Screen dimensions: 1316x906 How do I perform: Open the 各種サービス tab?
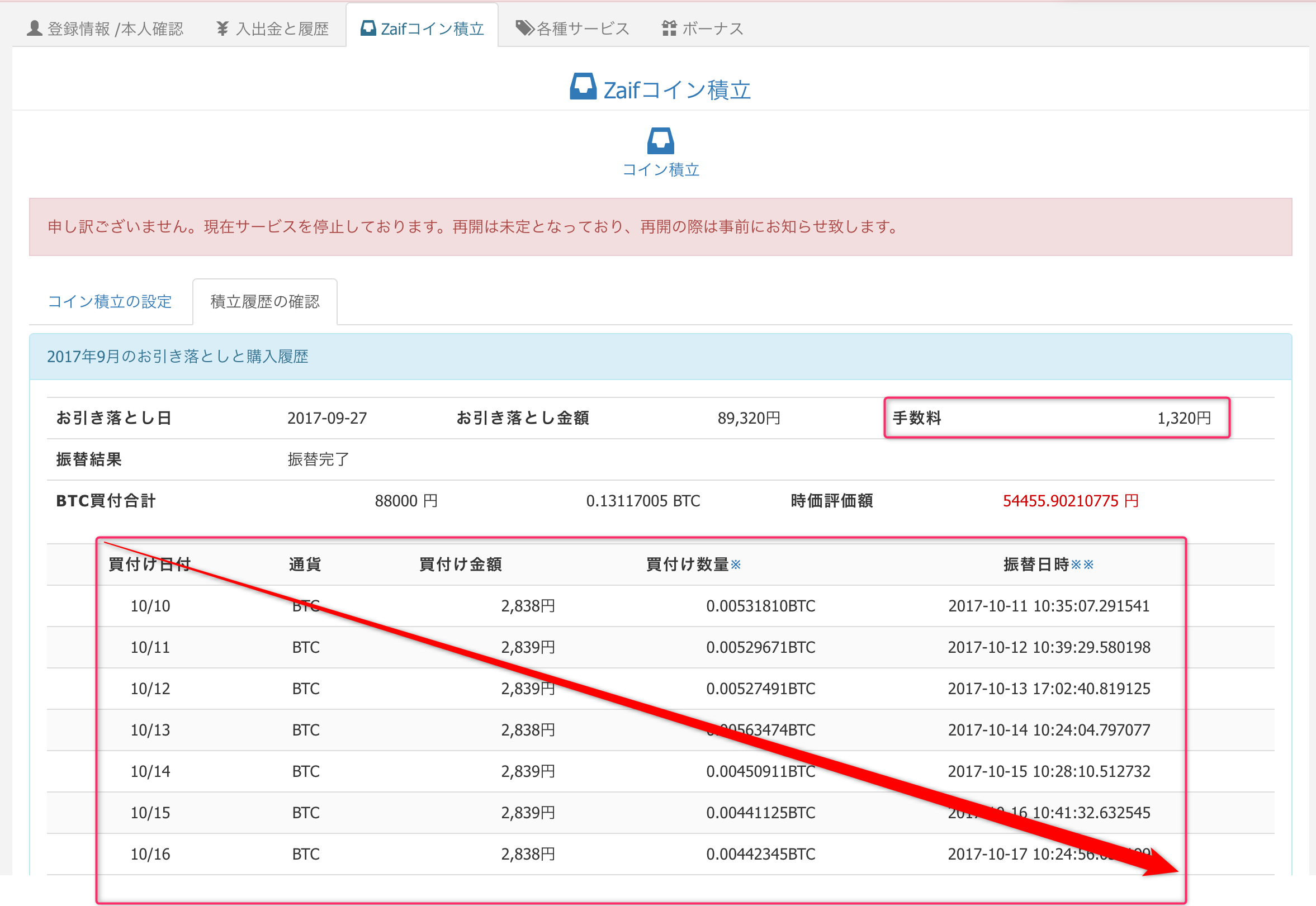(572, 29)
